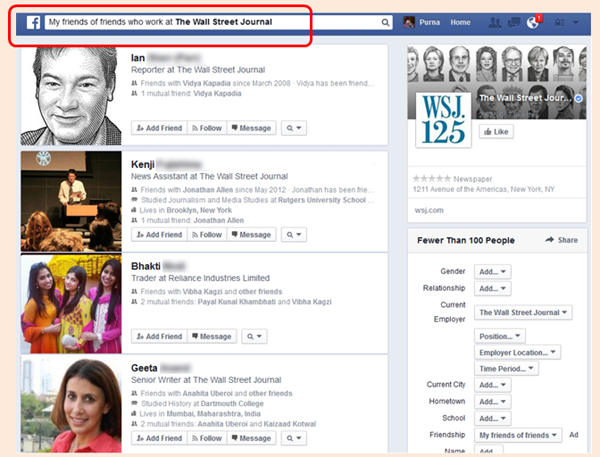Open Geeta's profile photo
The width and height of the screenshot is (600, 457).
coord(71,405)
